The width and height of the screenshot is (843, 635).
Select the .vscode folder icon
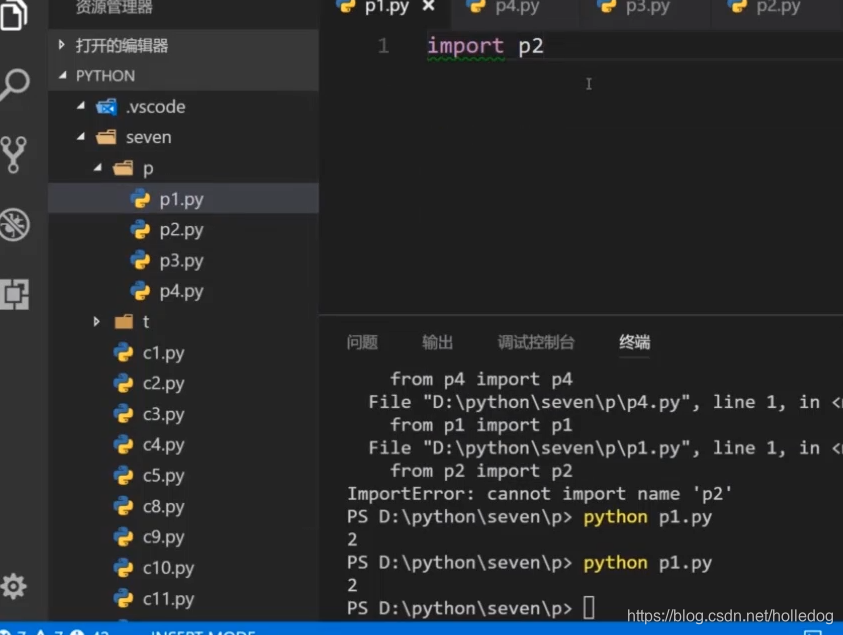tap(106, 106)
